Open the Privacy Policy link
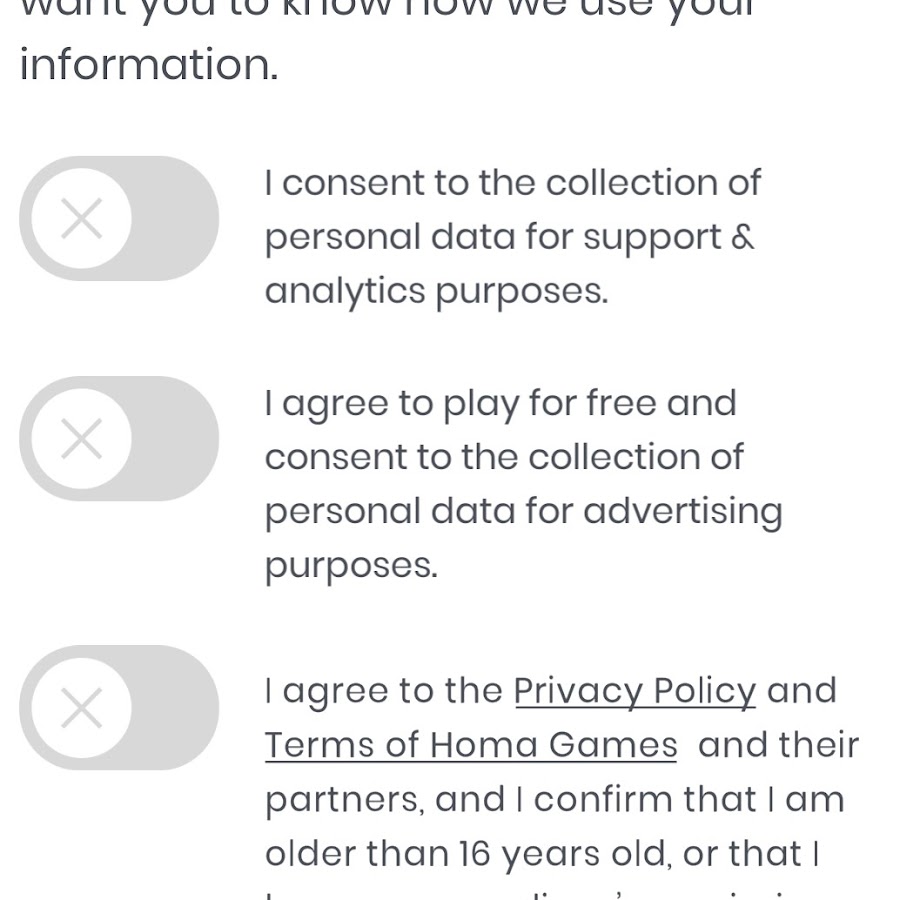900x900 pixels. [x=635, y=691]
